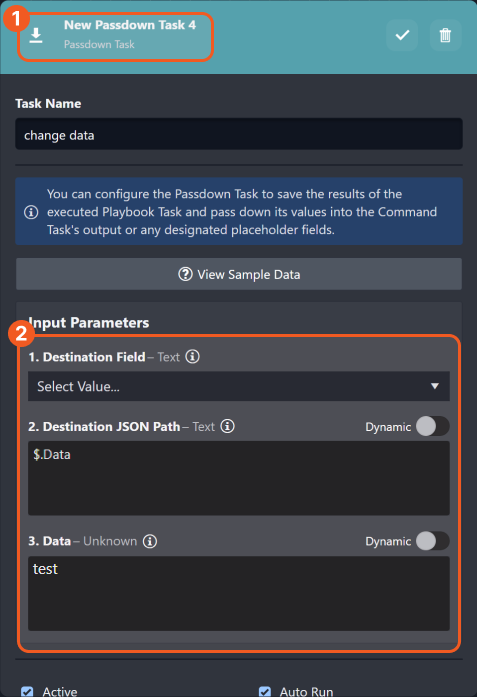Click the New Passdown Task 4 title

(x=130, y=25)
